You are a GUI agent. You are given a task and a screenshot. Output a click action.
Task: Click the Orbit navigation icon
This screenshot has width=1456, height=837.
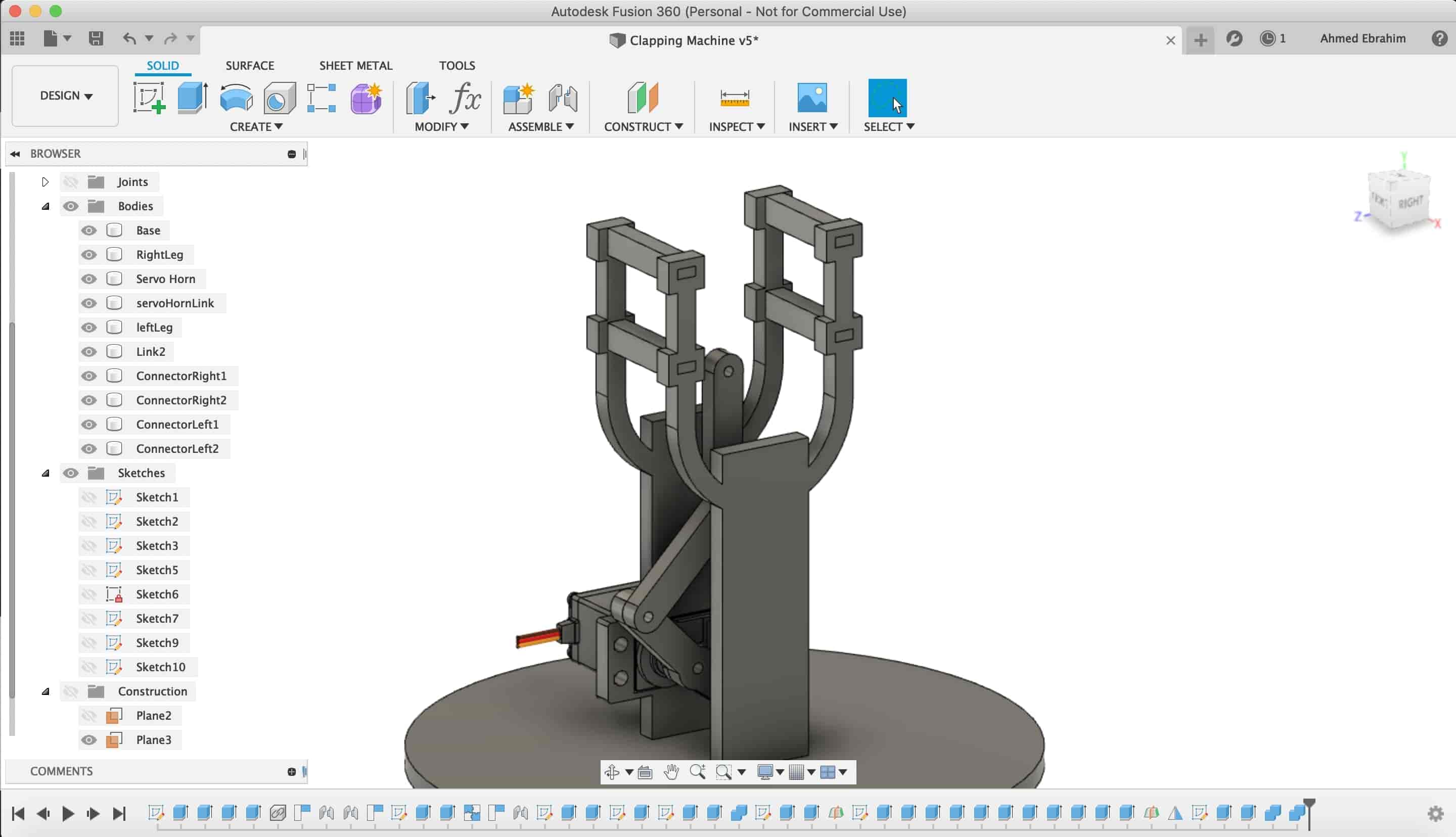coord(612,772)
